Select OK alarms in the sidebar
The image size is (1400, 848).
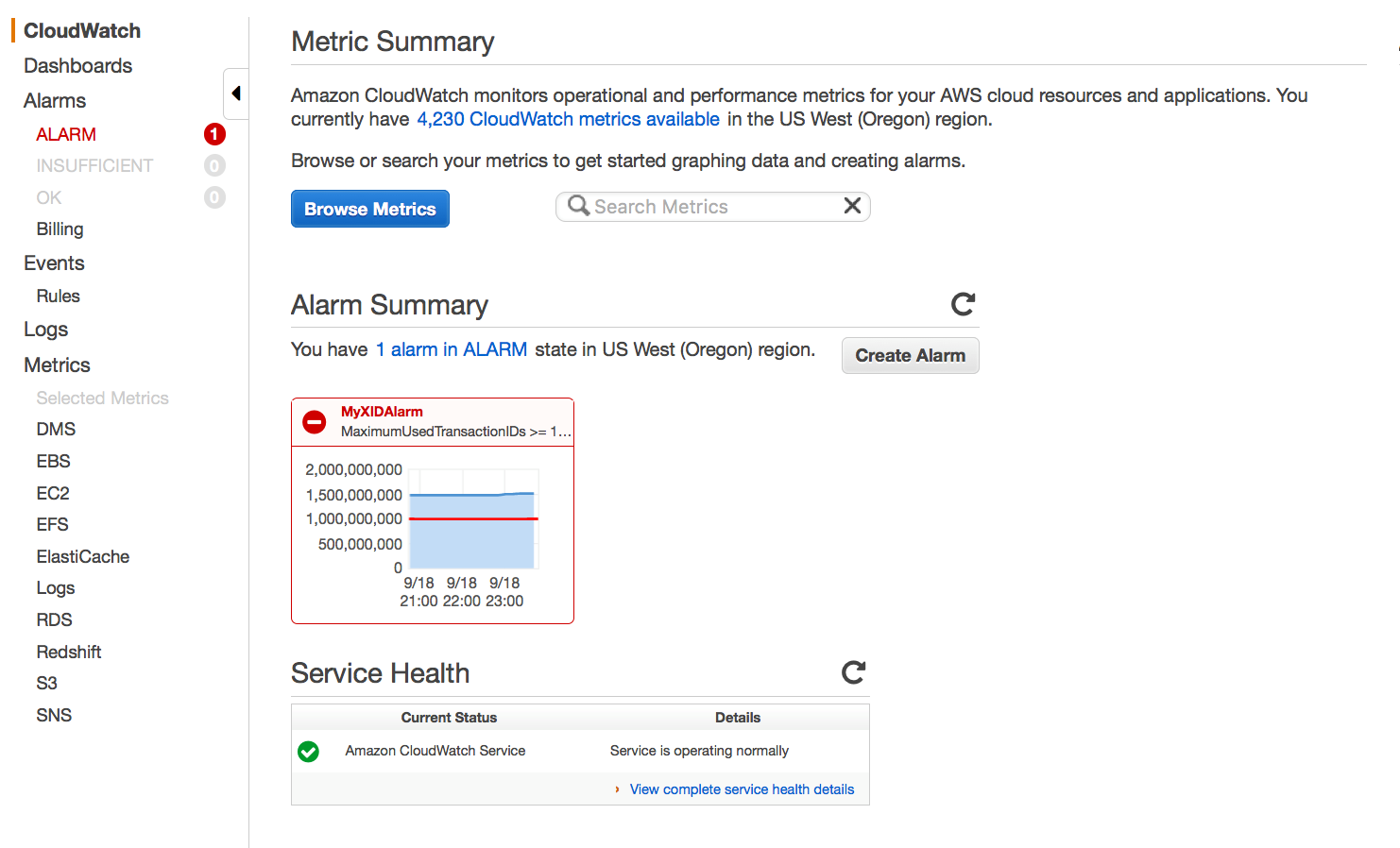pyautogui.click(x=49, y=197)
